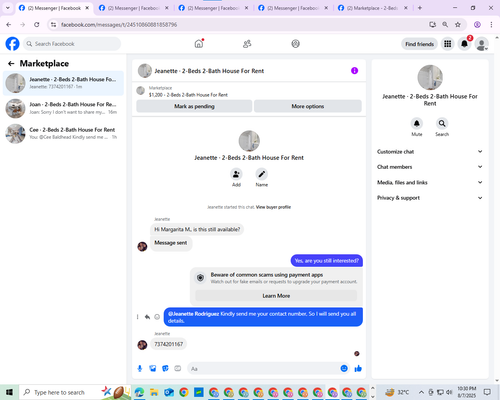Open the Facebook menu grid icon

click(448, 44)
